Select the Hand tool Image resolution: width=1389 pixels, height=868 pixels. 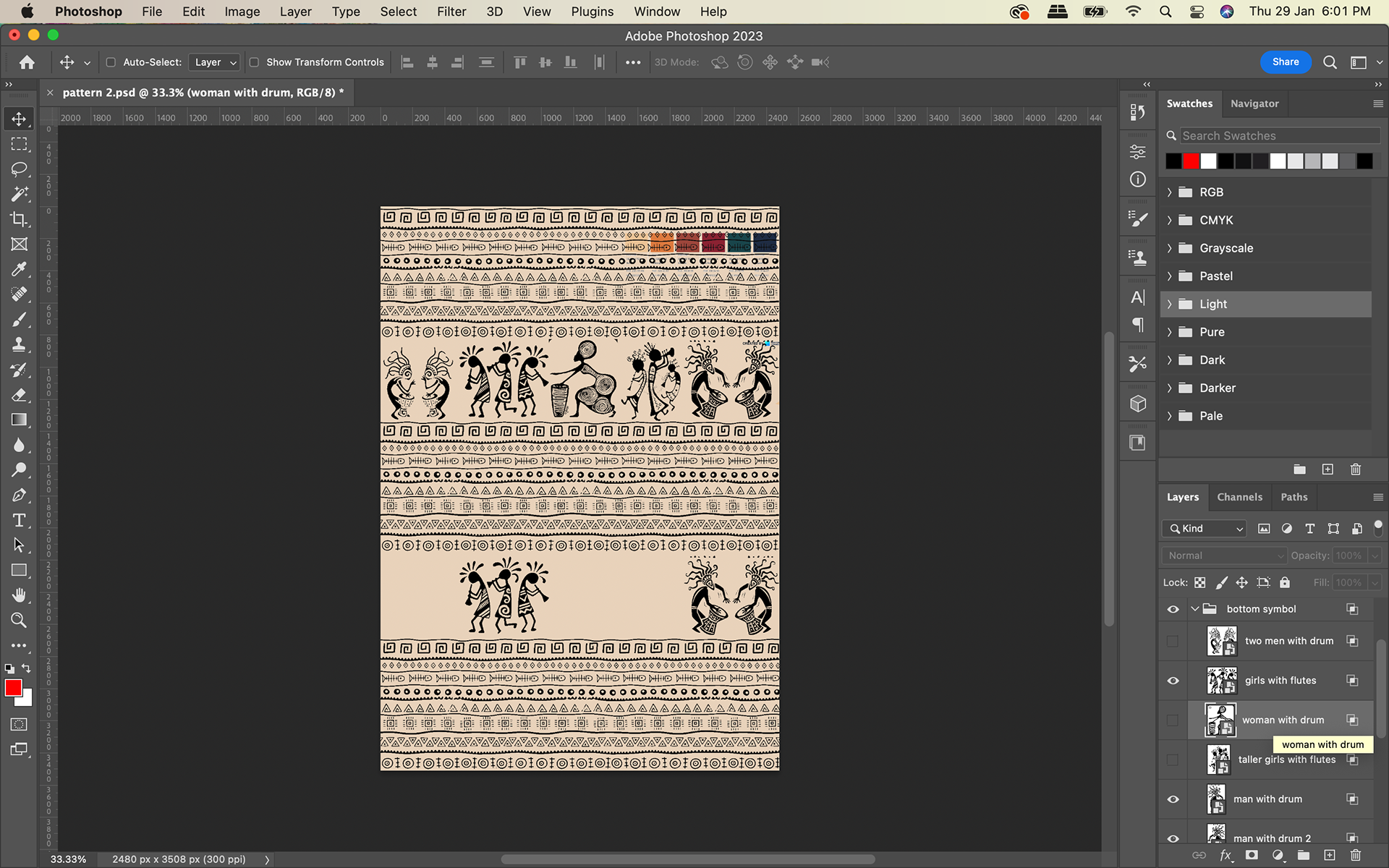(x=19, y=595)
